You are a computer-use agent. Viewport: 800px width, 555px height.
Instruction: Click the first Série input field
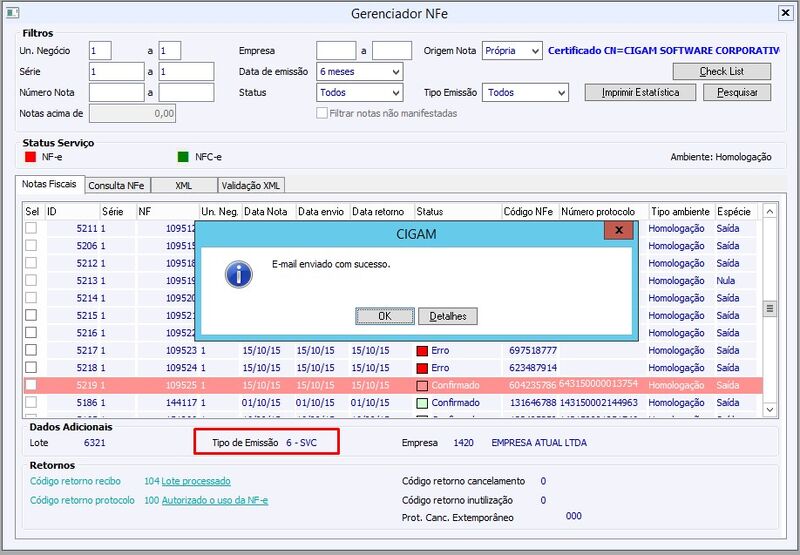117,72
